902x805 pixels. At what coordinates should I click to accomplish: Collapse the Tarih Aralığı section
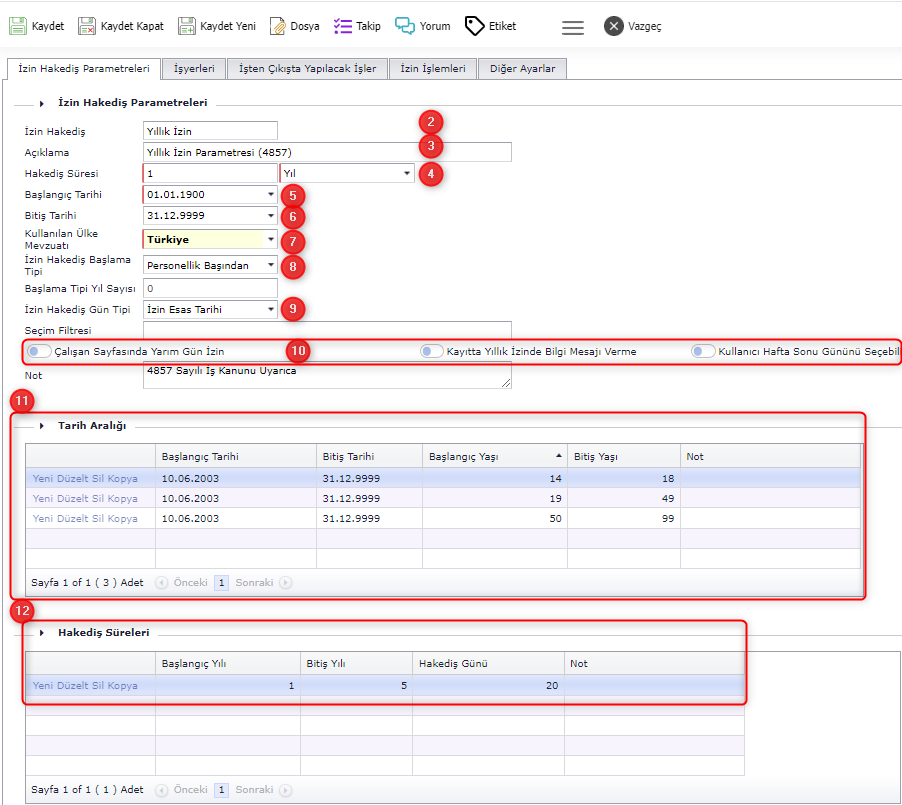(x=41, y=426)
